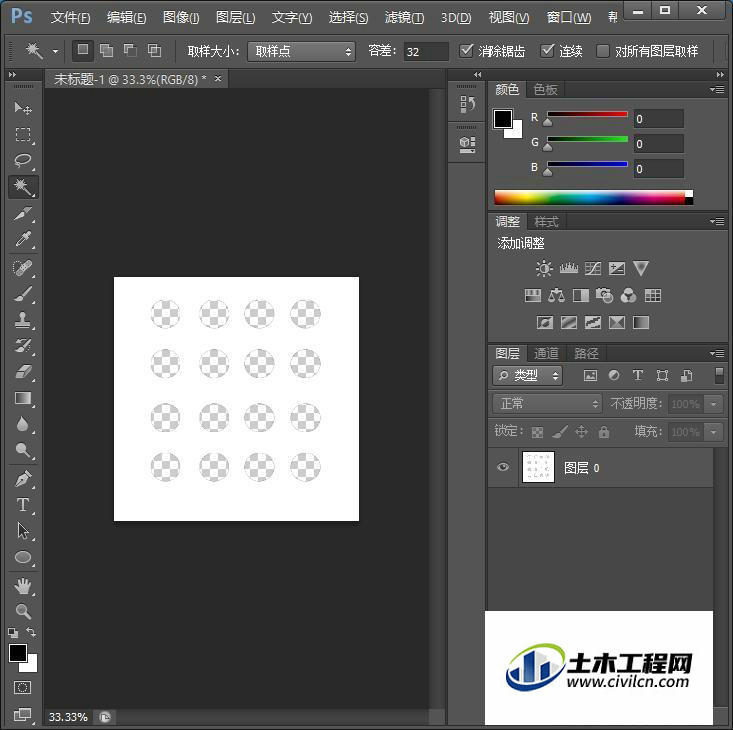
Task: Select the Blur tool
Action: coord(22,424)
